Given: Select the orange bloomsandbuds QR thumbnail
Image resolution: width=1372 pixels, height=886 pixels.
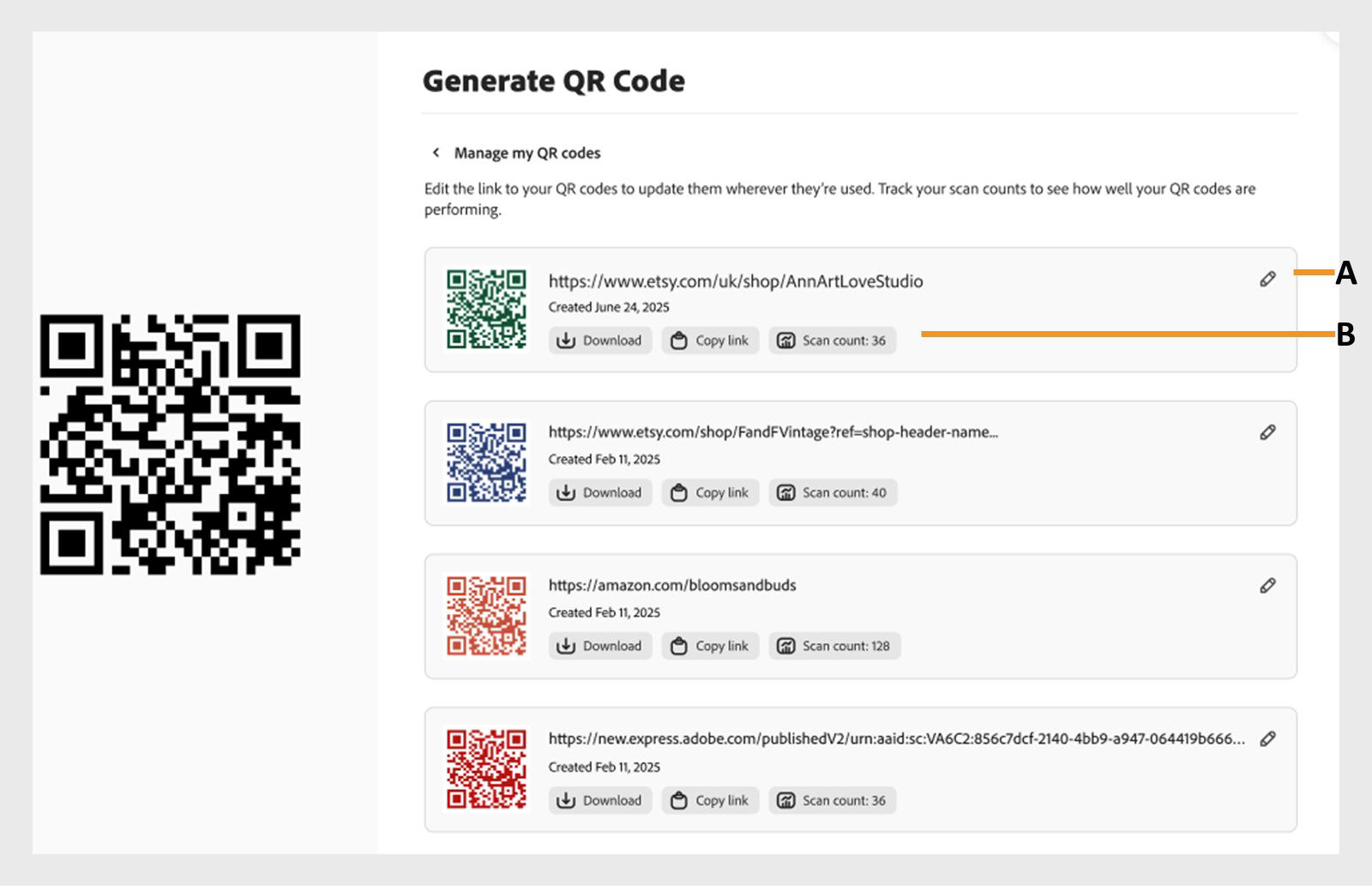Looking at the screenshot, I should pyautogui.click(x=486, y=615).
